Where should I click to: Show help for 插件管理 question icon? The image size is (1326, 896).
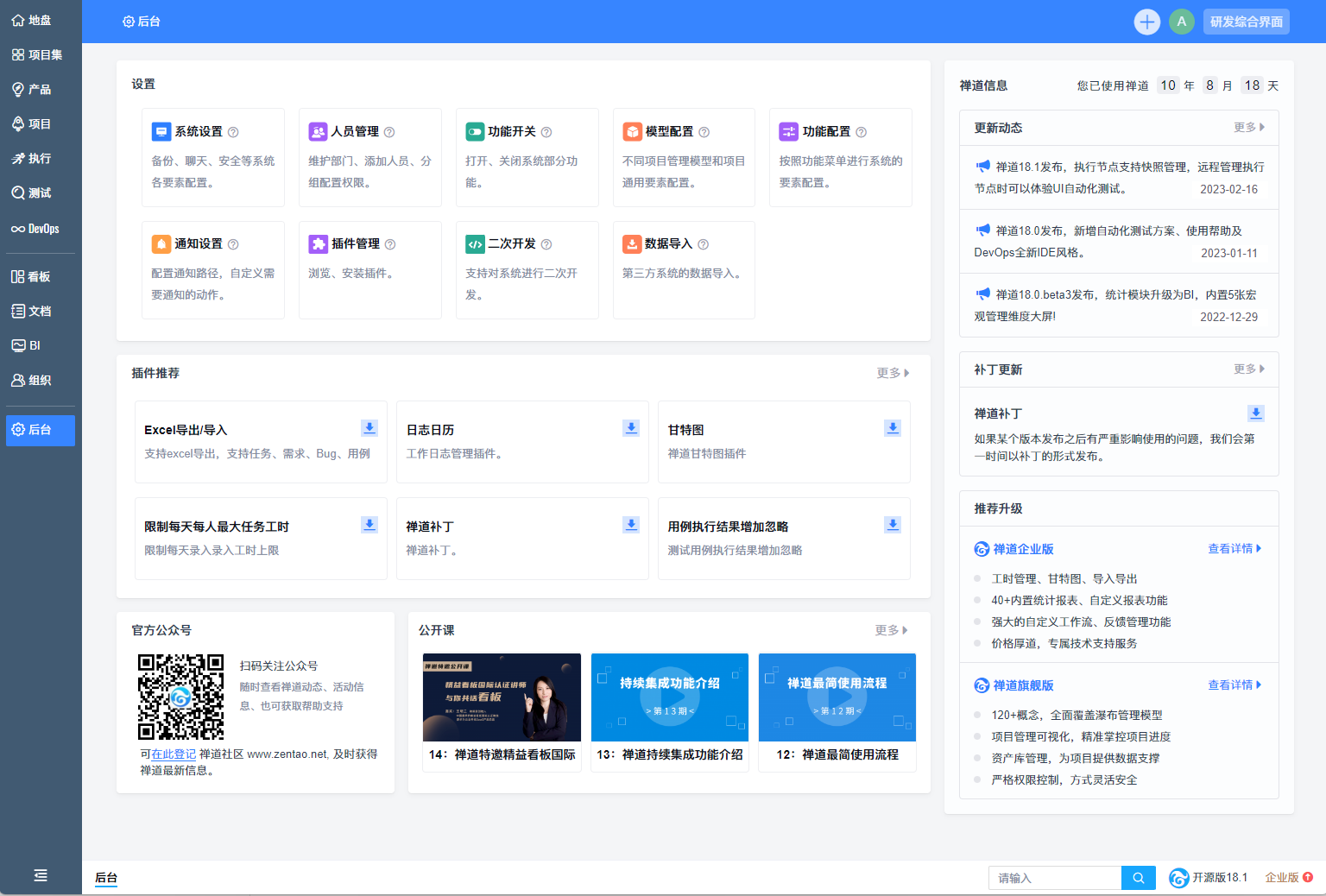tap(390, 244)
